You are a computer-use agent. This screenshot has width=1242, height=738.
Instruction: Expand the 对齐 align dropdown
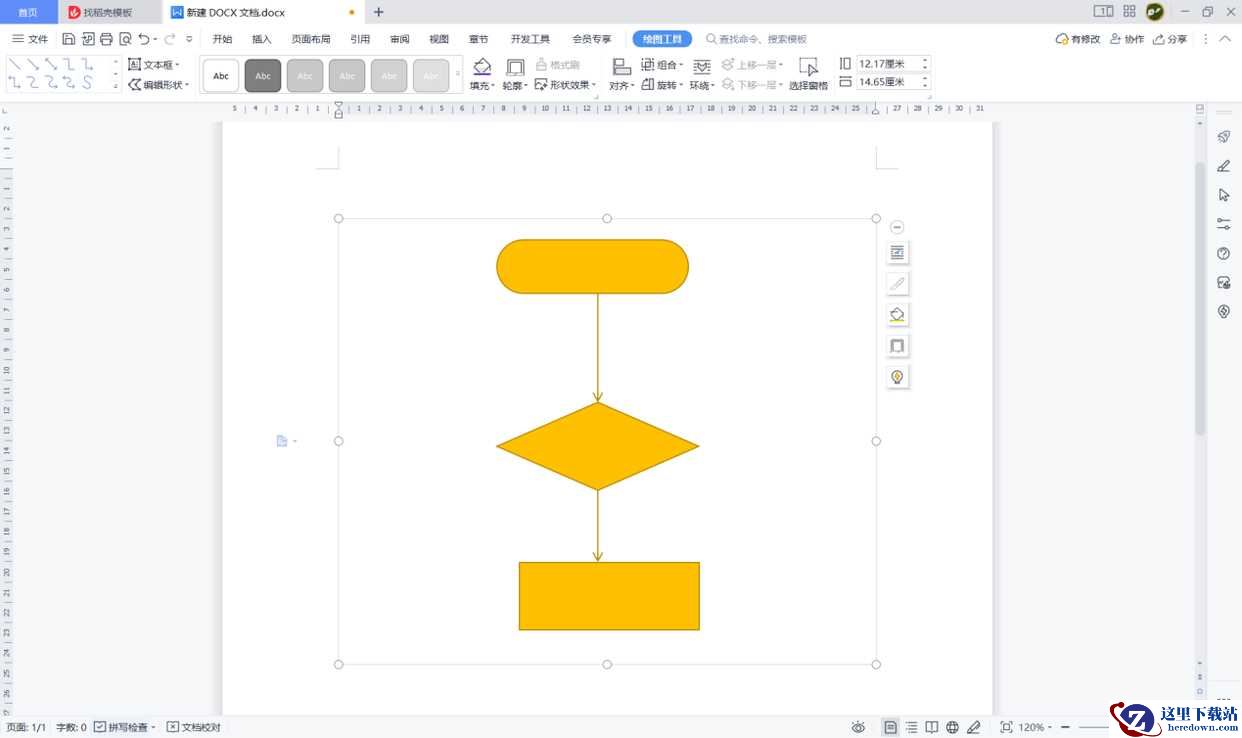tap(622, 86)
